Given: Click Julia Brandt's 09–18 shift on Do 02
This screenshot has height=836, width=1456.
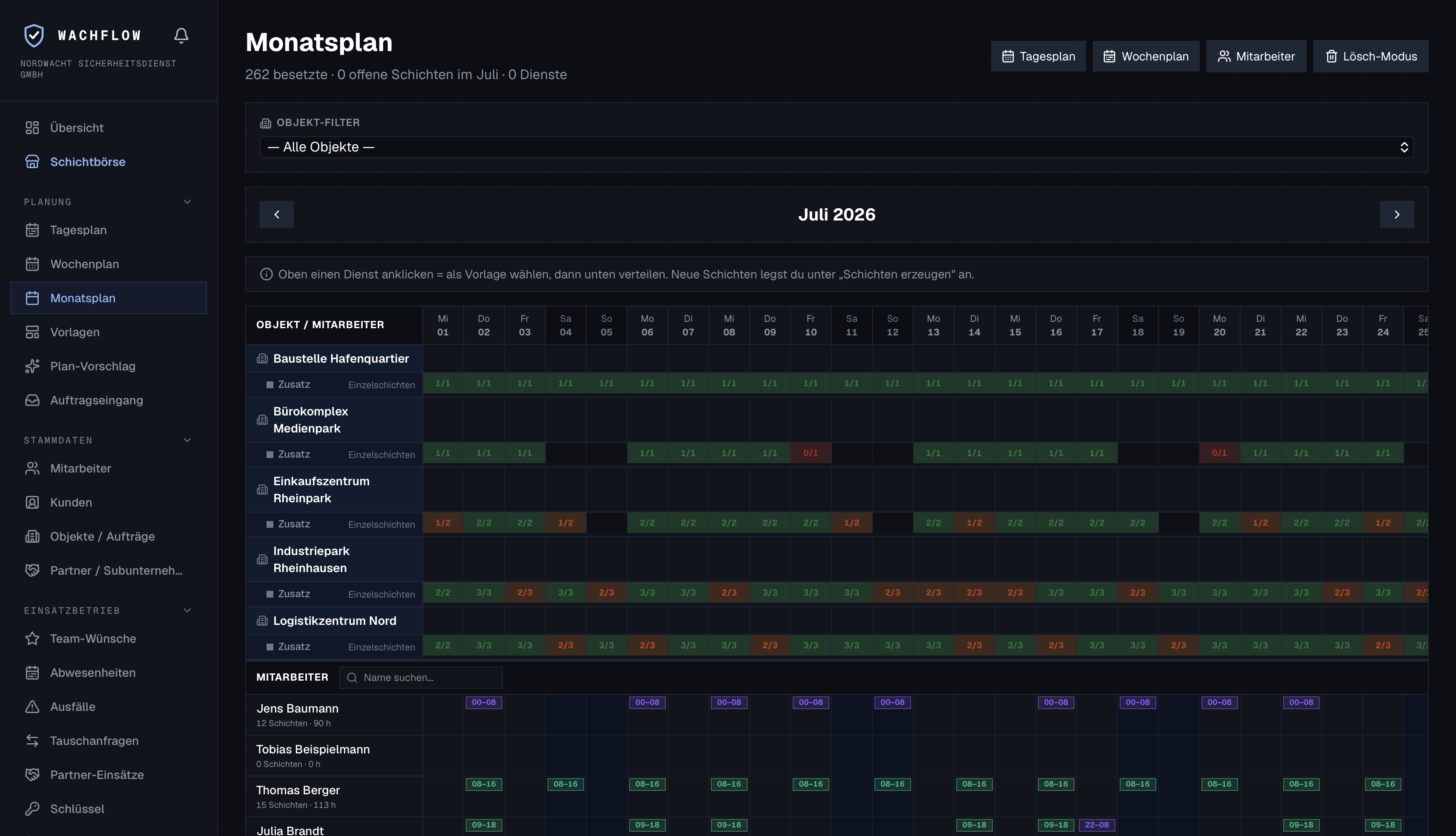Looking at the screenshot, I should tap(484, 825).
